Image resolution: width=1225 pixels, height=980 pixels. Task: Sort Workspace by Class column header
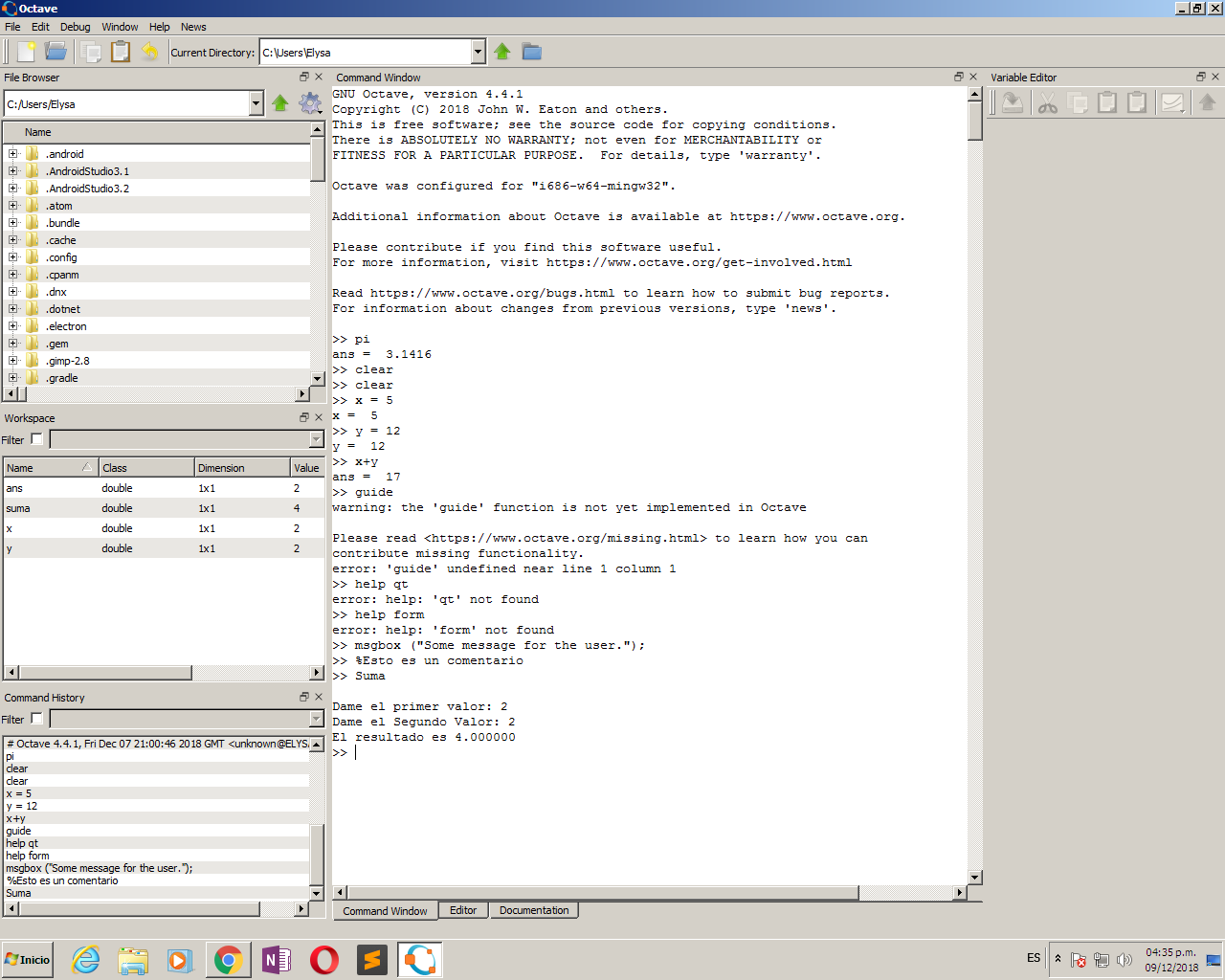pyautogui.click(x=146, y=468)
